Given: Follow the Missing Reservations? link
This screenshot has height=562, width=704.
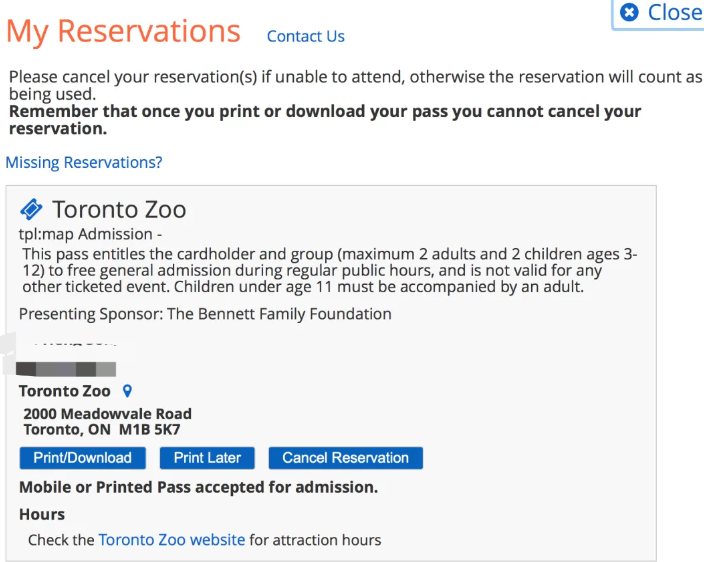Looking at the screenshot, I should [84, 162].
